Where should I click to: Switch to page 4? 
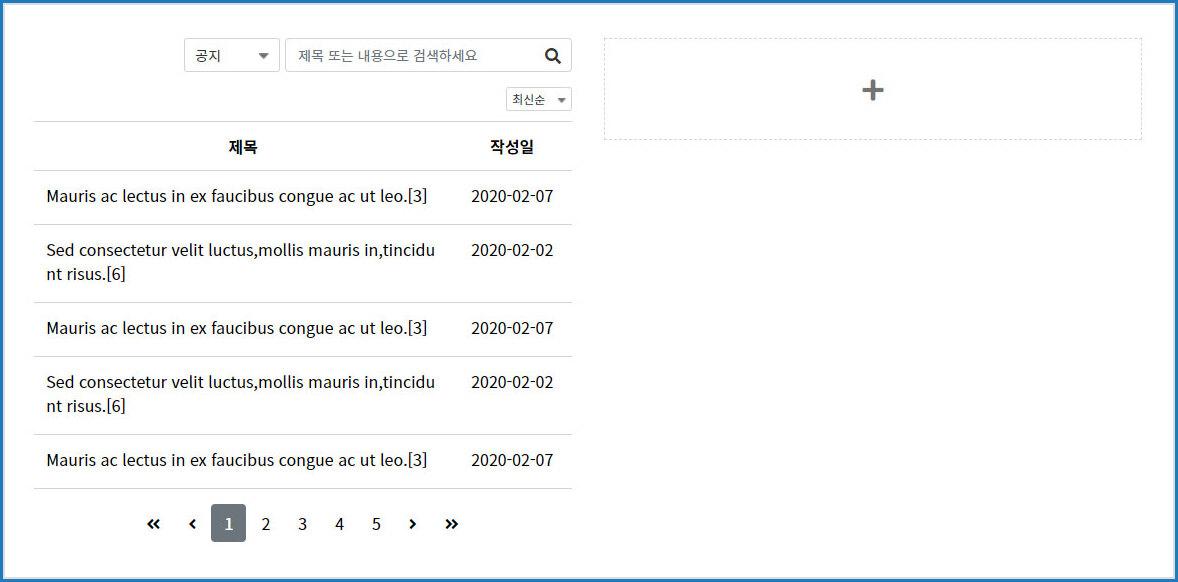pyautogui.click(x=339, y=524)
